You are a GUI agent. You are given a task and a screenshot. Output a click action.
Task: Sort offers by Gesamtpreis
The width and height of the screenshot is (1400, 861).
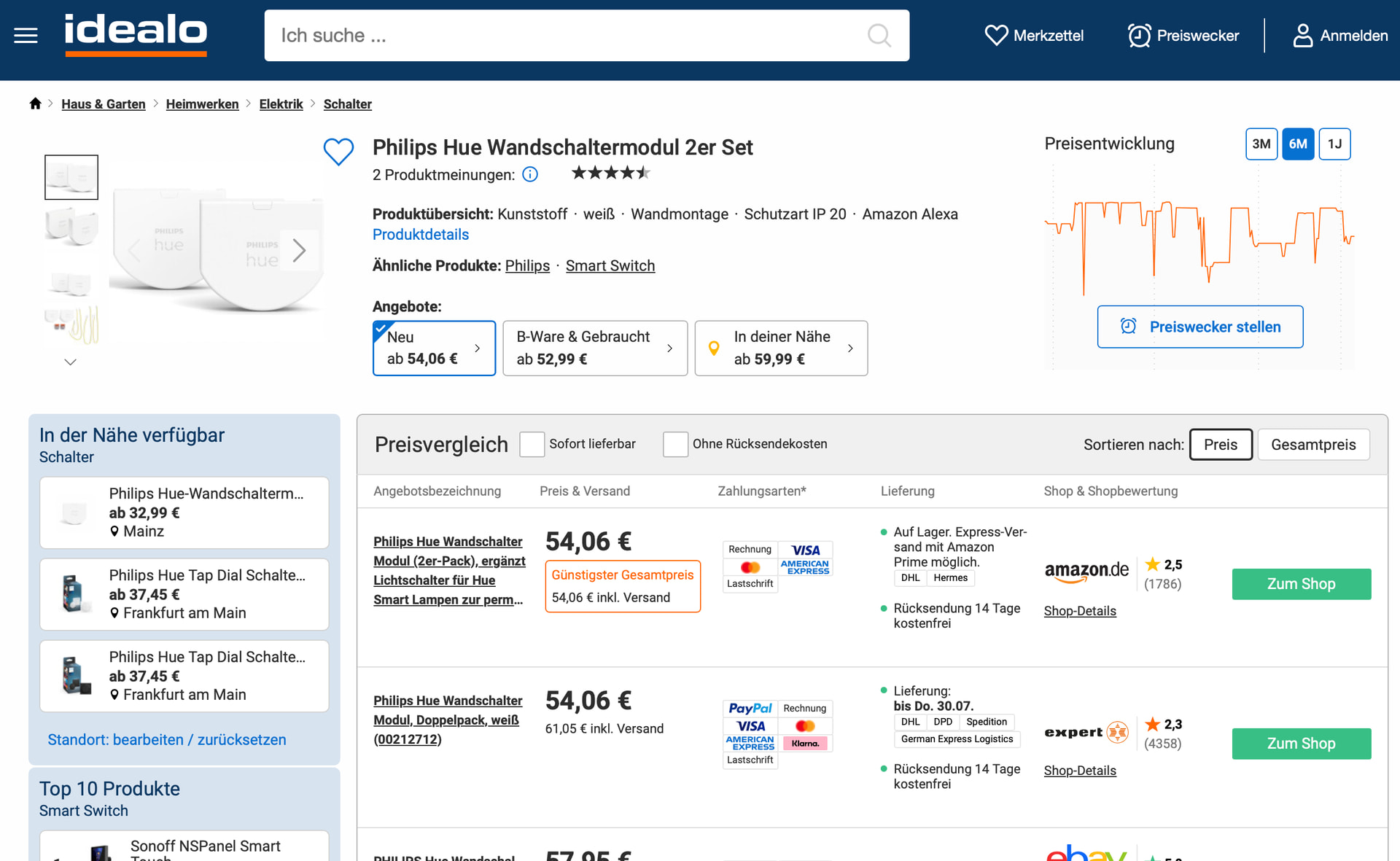pyautogui.click(x=1313, y=445)
